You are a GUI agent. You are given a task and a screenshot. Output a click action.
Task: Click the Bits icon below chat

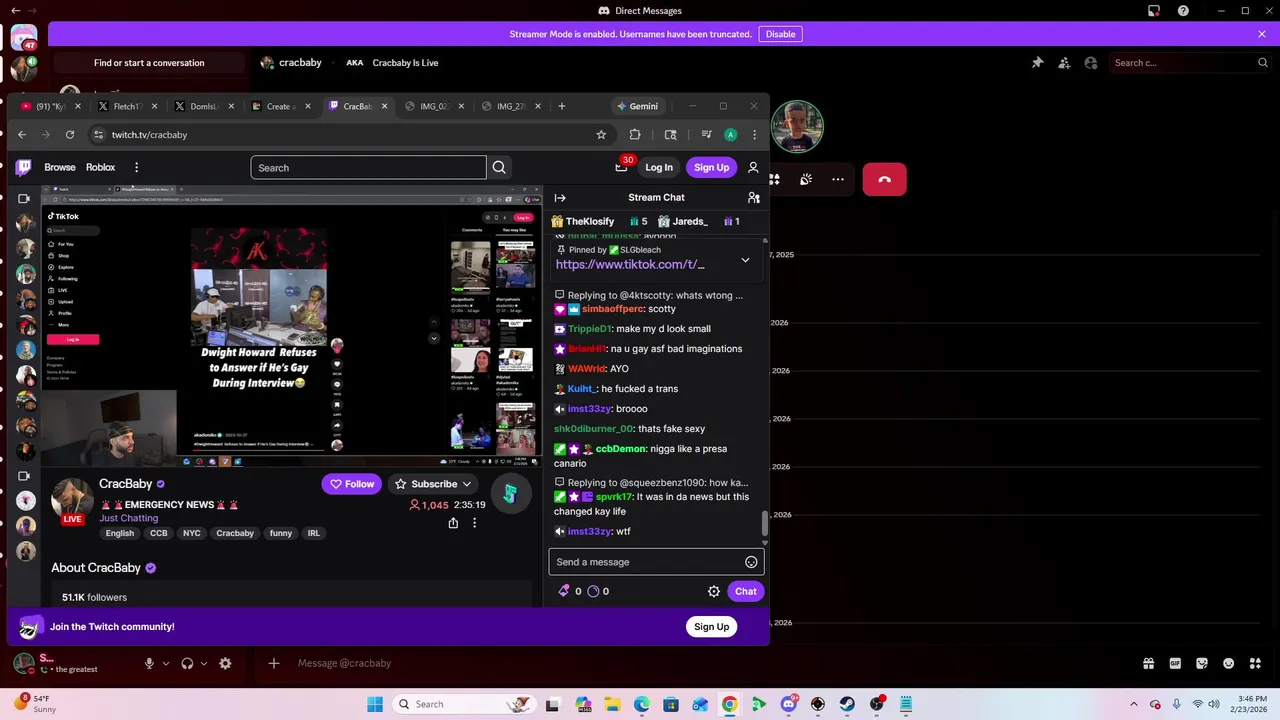point(564,591)
